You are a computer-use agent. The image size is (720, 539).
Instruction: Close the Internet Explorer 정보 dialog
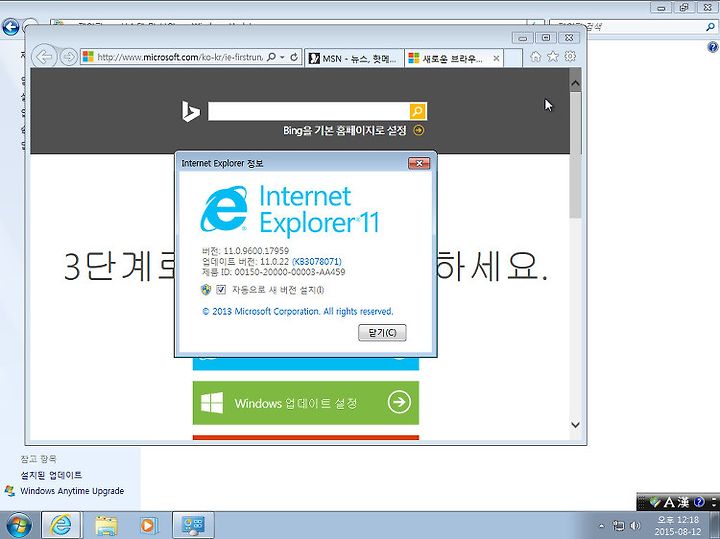coord(419,163)
